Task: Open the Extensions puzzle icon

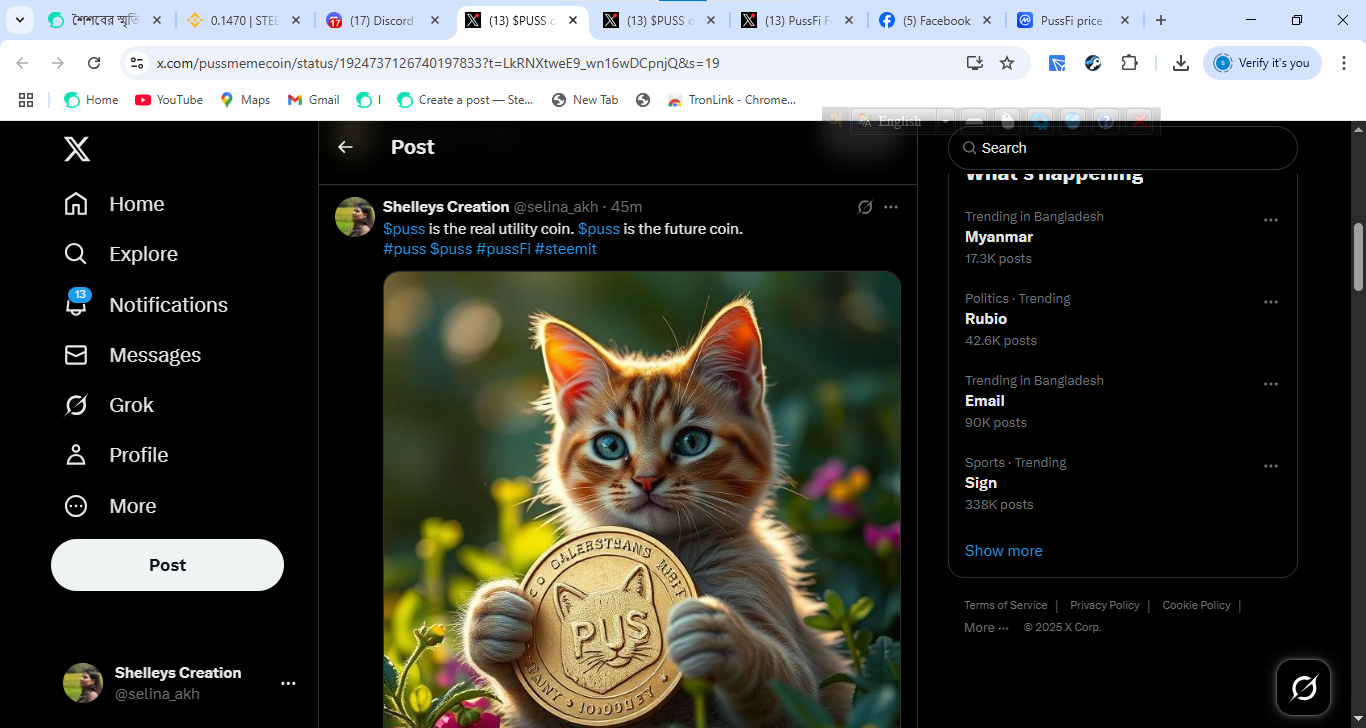Action: [x=1129, y=63]
